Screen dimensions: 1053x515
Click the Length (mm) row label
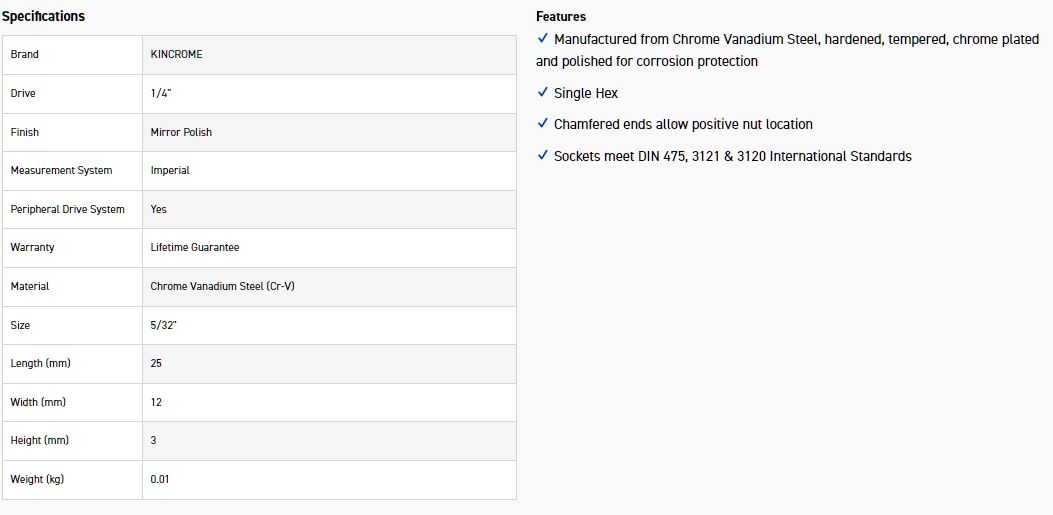coord(40,363)
